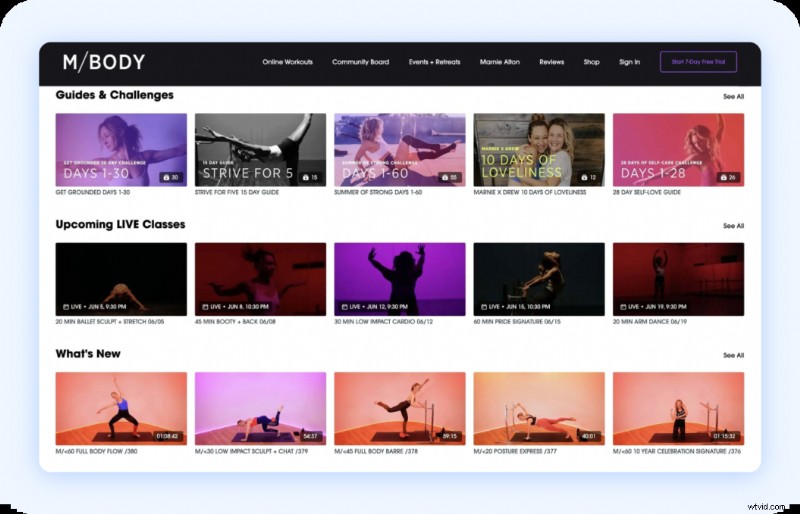Open the live class thumbnail for Jun 19
The image size is (800, 514).
678,279
